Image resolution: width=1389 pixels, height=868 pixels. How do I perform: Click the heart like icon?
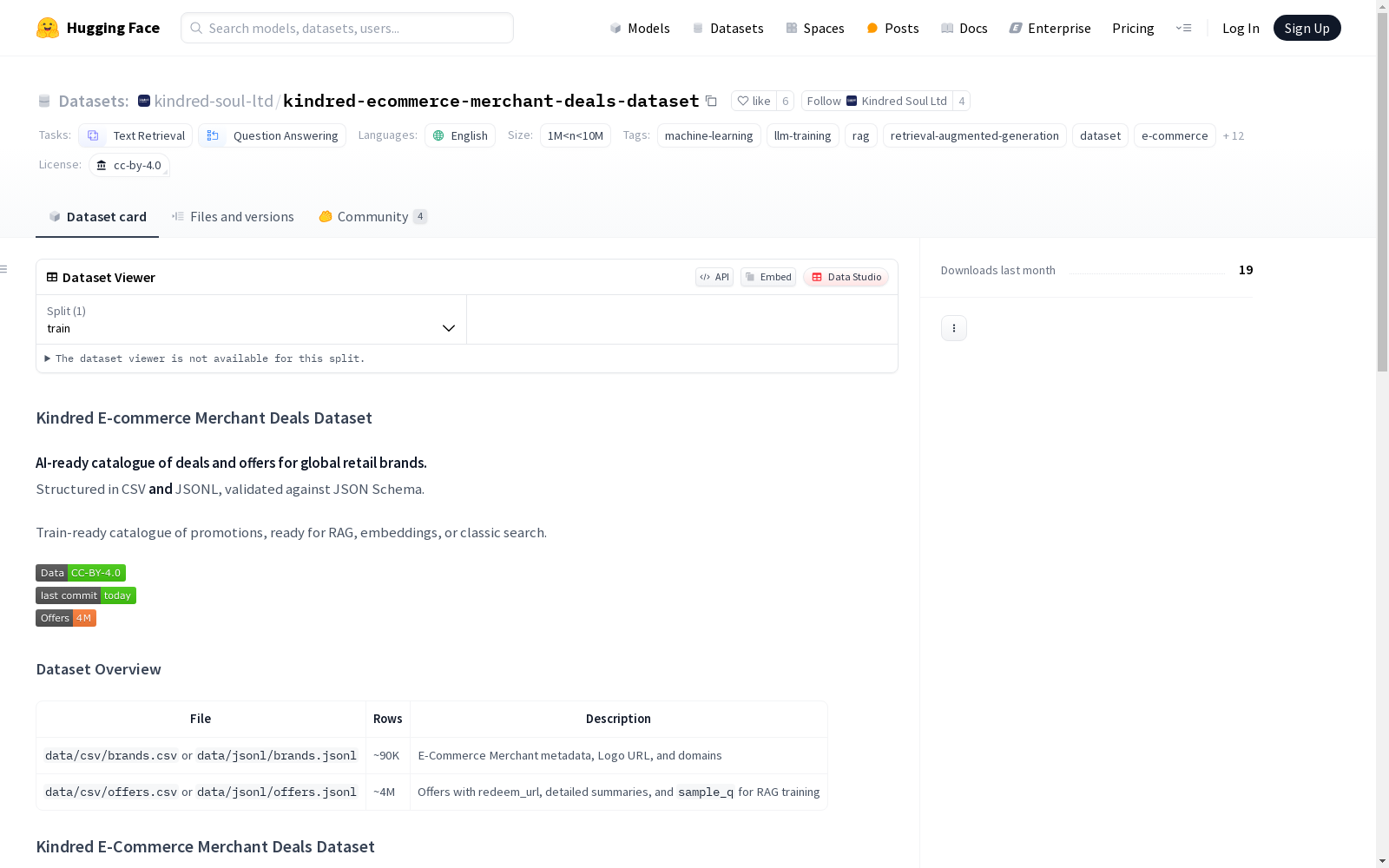click(x=743, y=101)
